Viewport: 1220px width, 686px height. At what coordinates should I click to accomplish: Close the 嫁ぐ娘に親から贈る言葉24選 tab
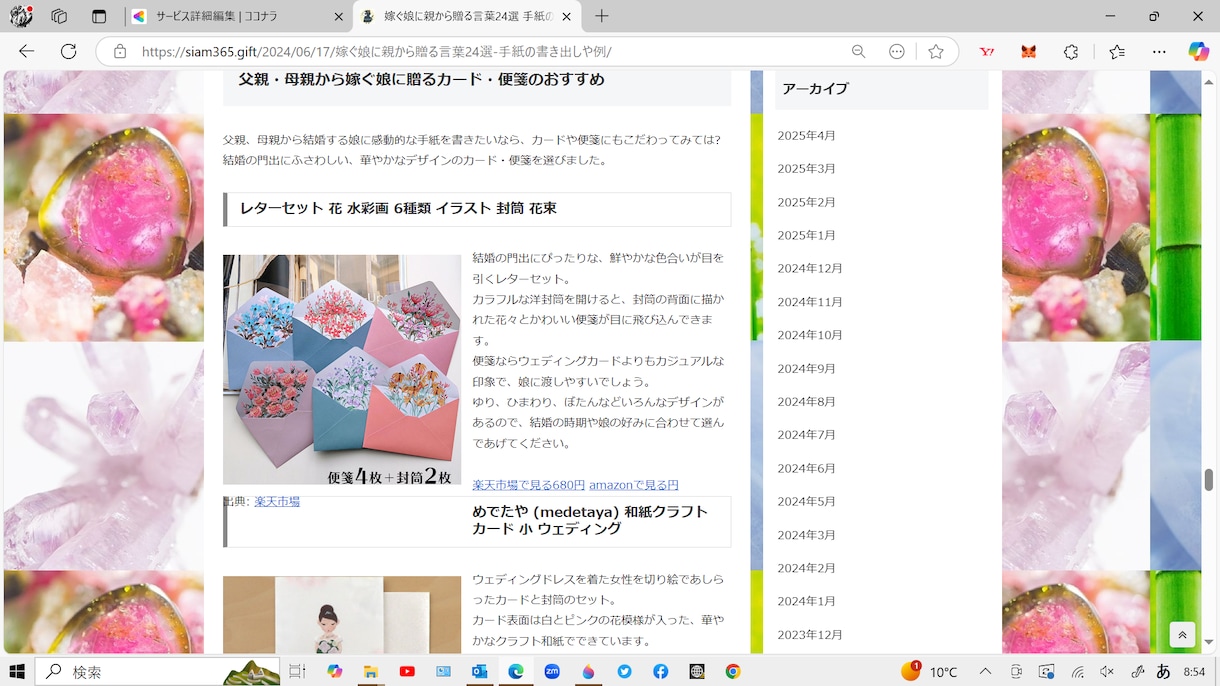(567, 16)
